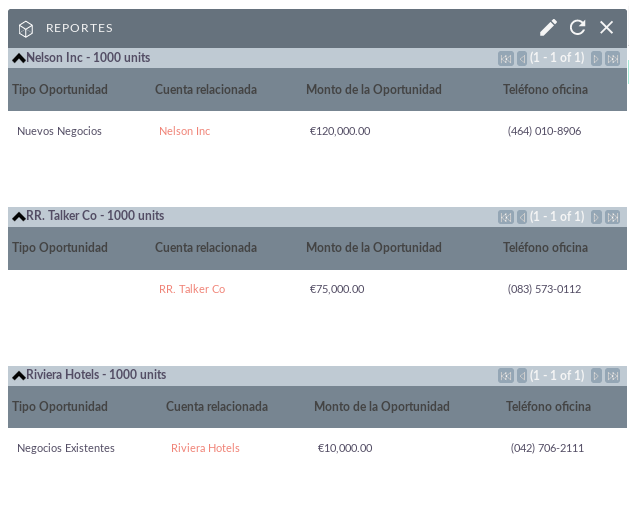
Task: Open the Nelson Inc account link
Action: coord(185,131)
